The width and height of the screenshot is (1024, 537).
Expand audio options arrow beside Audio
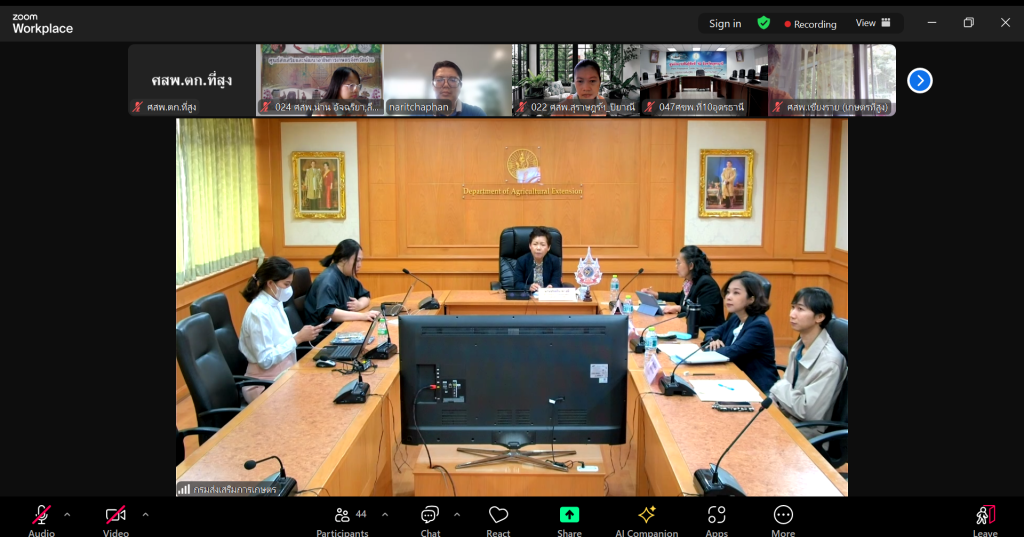coord(67,515)
